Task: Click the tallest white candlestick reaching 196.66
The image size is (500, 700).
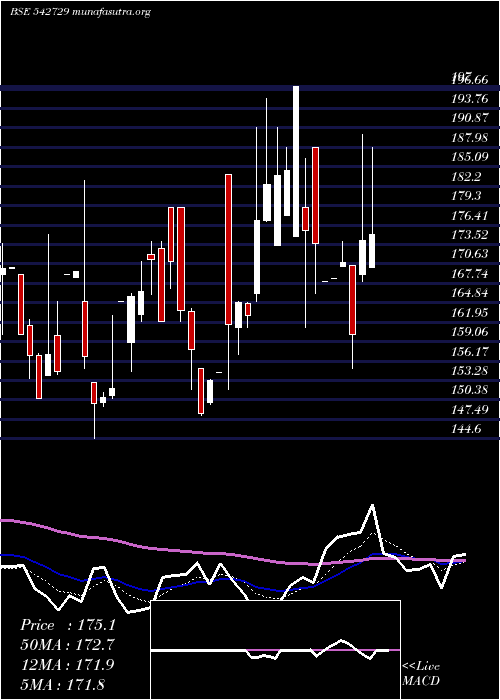Action: 296,161
